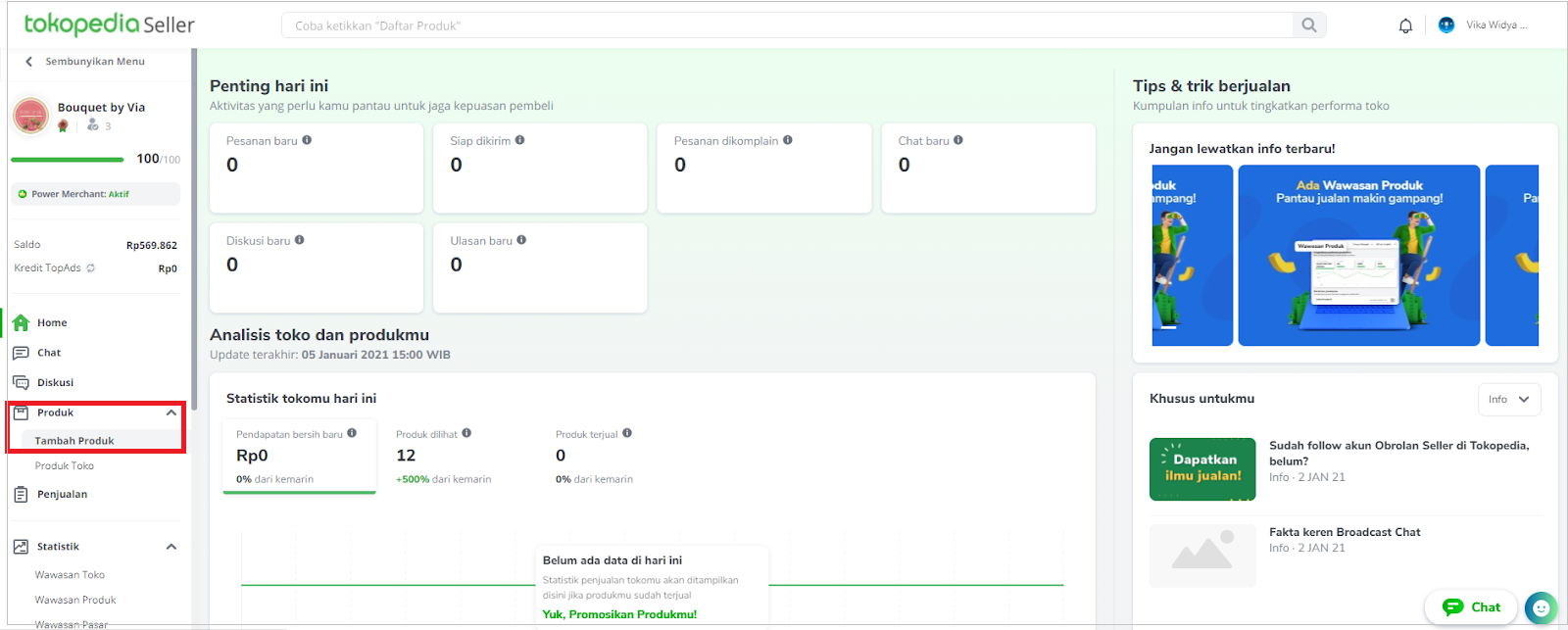Viewport: 1568px width, 630px height.
Task: Click info icon next to Pesanan dikomplain
Action: click(x=788, y=140)
